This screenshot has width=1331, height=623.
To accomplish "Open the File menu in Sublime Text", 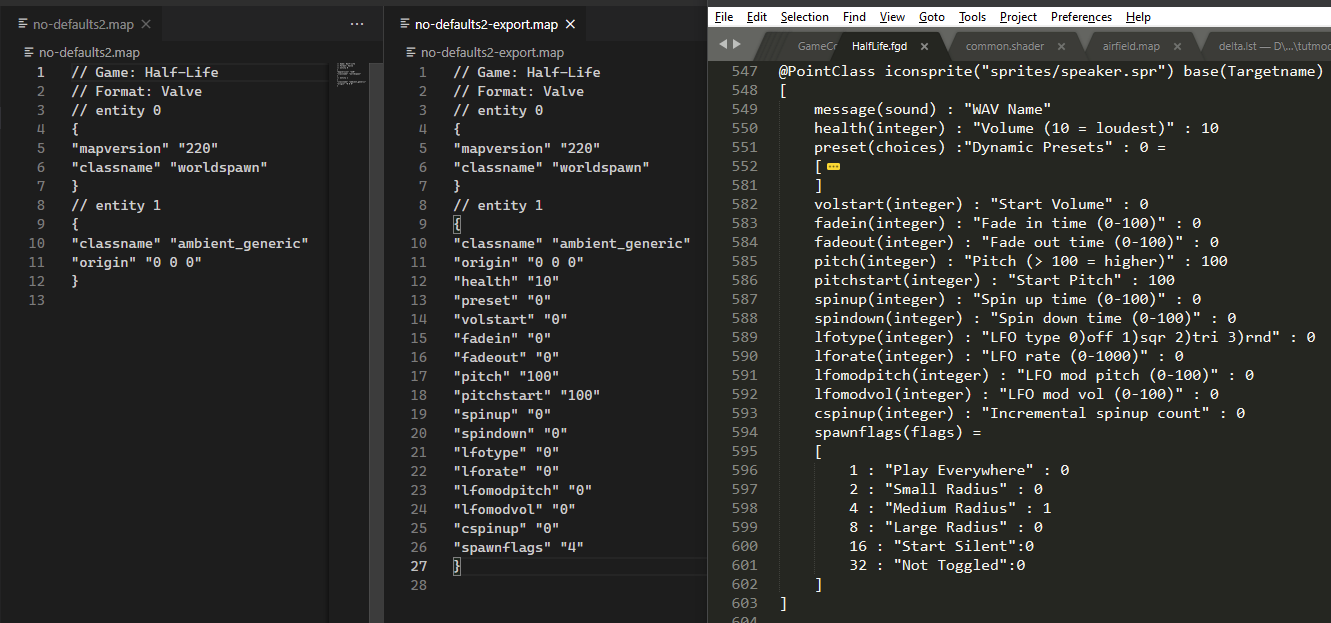I will 724,17.
